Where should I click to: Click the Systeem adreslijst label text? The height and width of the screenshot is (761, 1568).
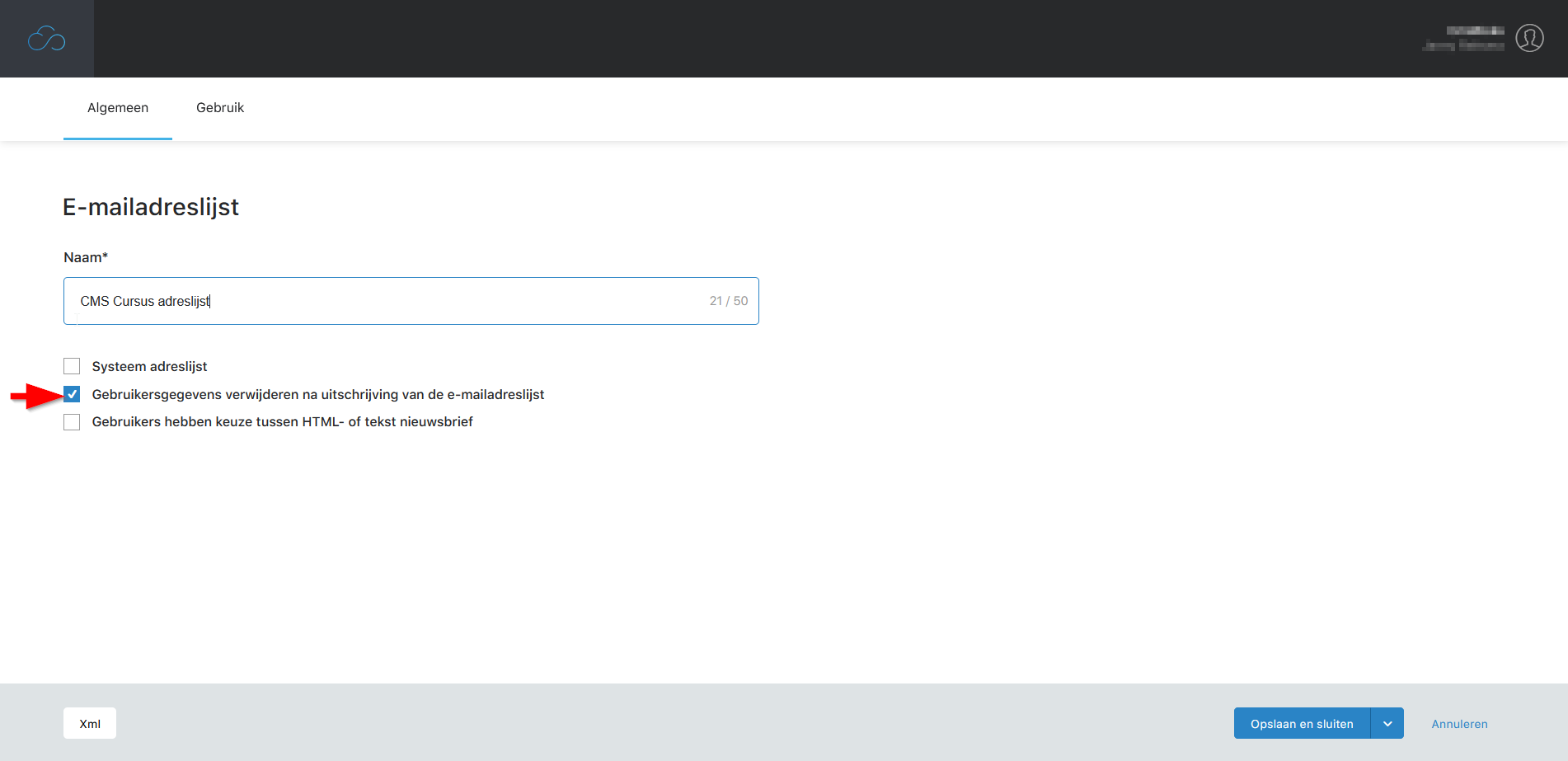pyautogui.click(x=149, y=366)
